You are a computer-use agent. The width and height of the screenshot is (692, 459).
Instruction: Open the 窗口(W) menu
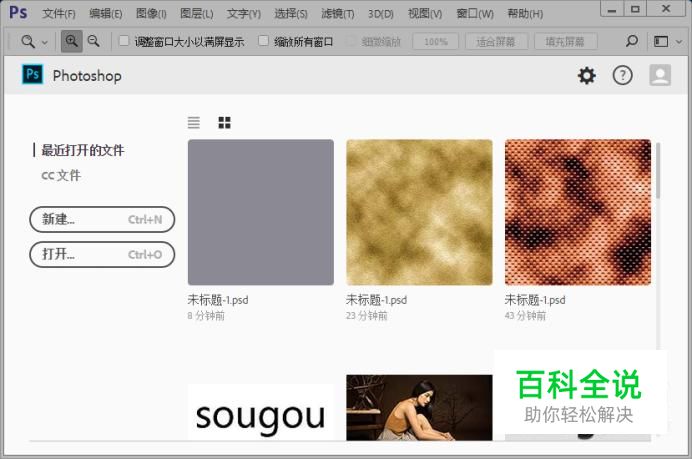tap(475, 14)
